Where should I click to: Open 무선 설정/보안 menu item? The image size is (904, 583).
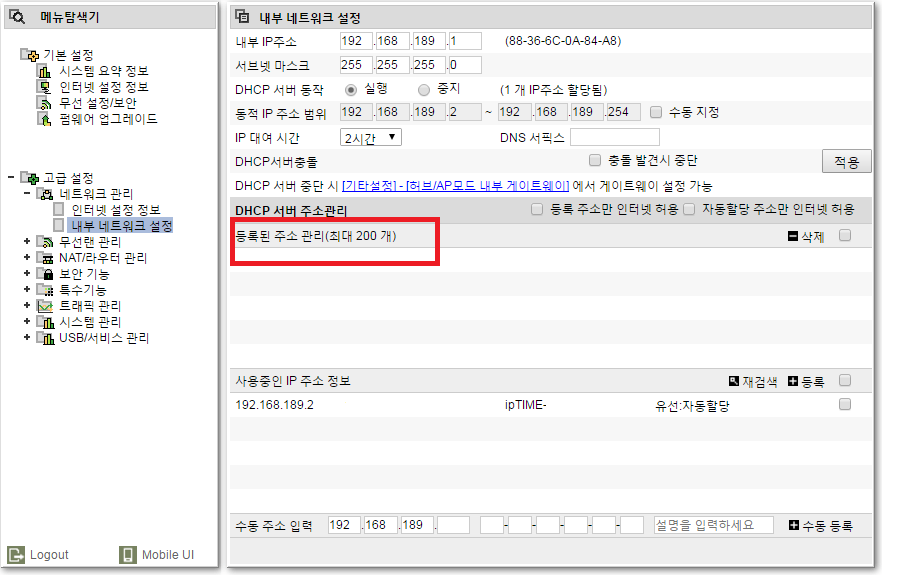(98, 103)
